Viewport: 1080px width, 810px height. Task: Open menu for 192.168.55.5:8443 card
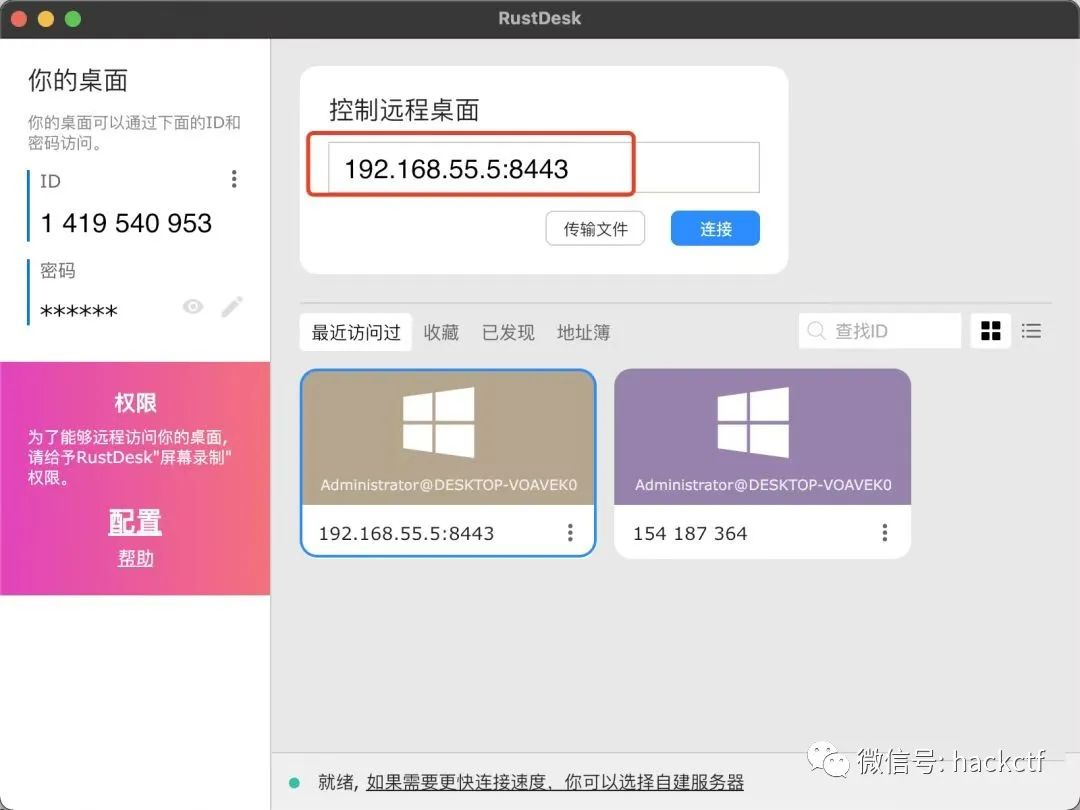click(570, 532)
